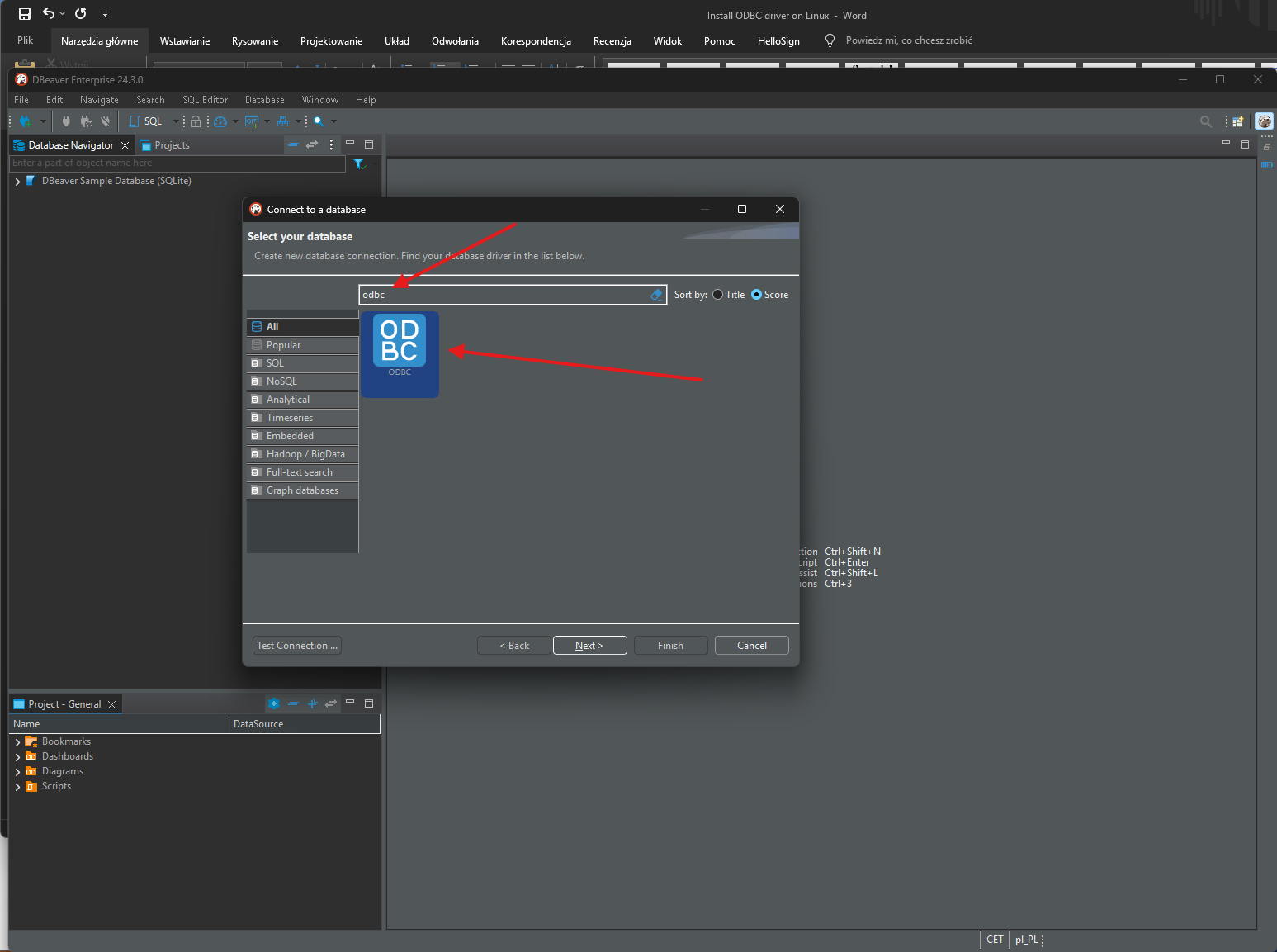The width and height of the screenshot is (1277, 952).
Task: Click the Git plus icon in toolbar
Action: coord(252,121)
